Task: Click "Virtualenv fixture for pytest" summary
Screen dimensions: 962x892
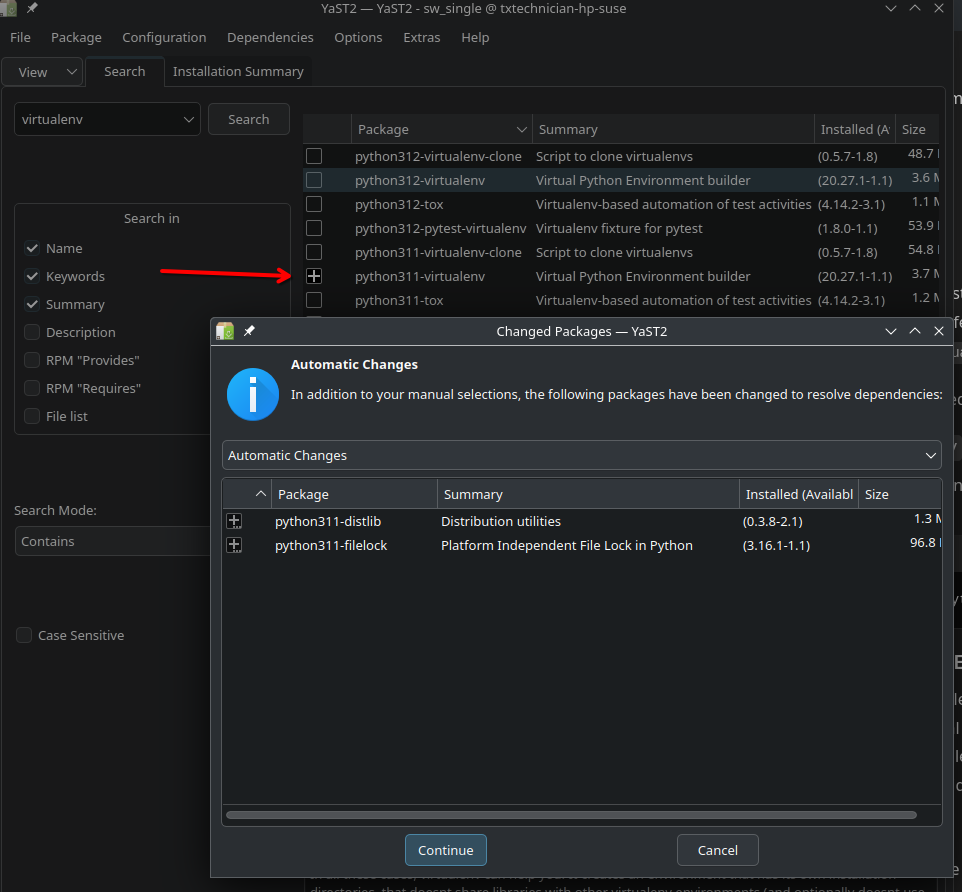Action: pyautogui.click(x=619, y=228)
